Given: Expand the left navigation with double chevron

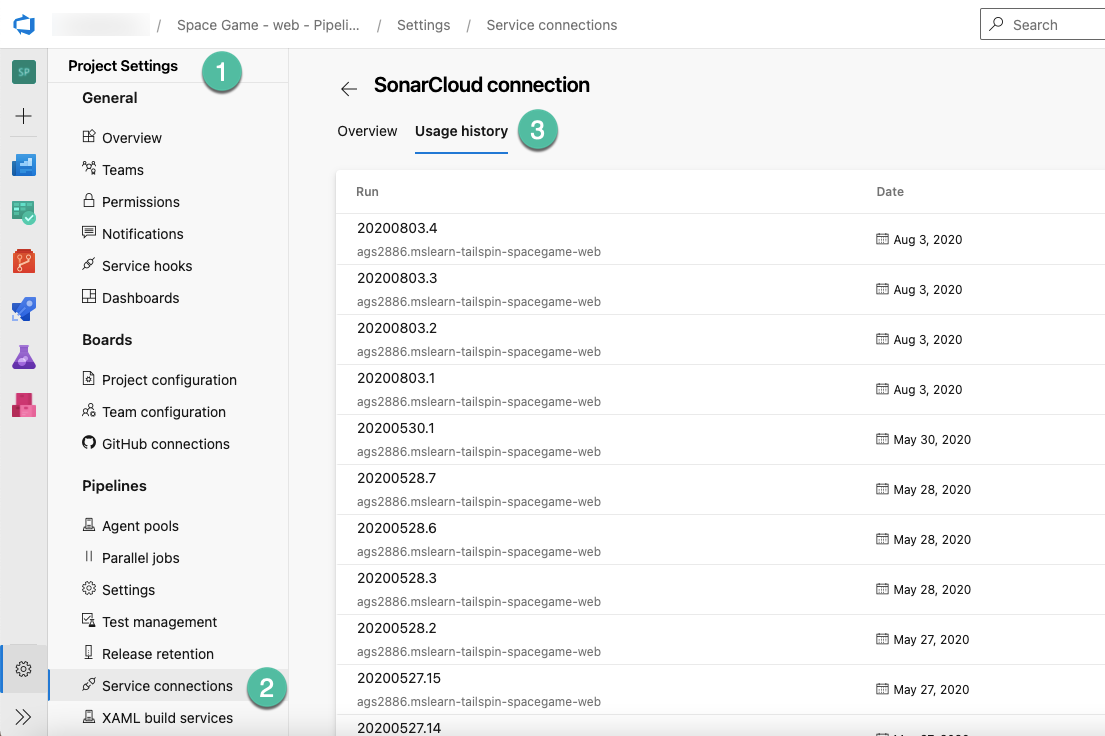Looking at the screenshot, I should pos(23,717).
